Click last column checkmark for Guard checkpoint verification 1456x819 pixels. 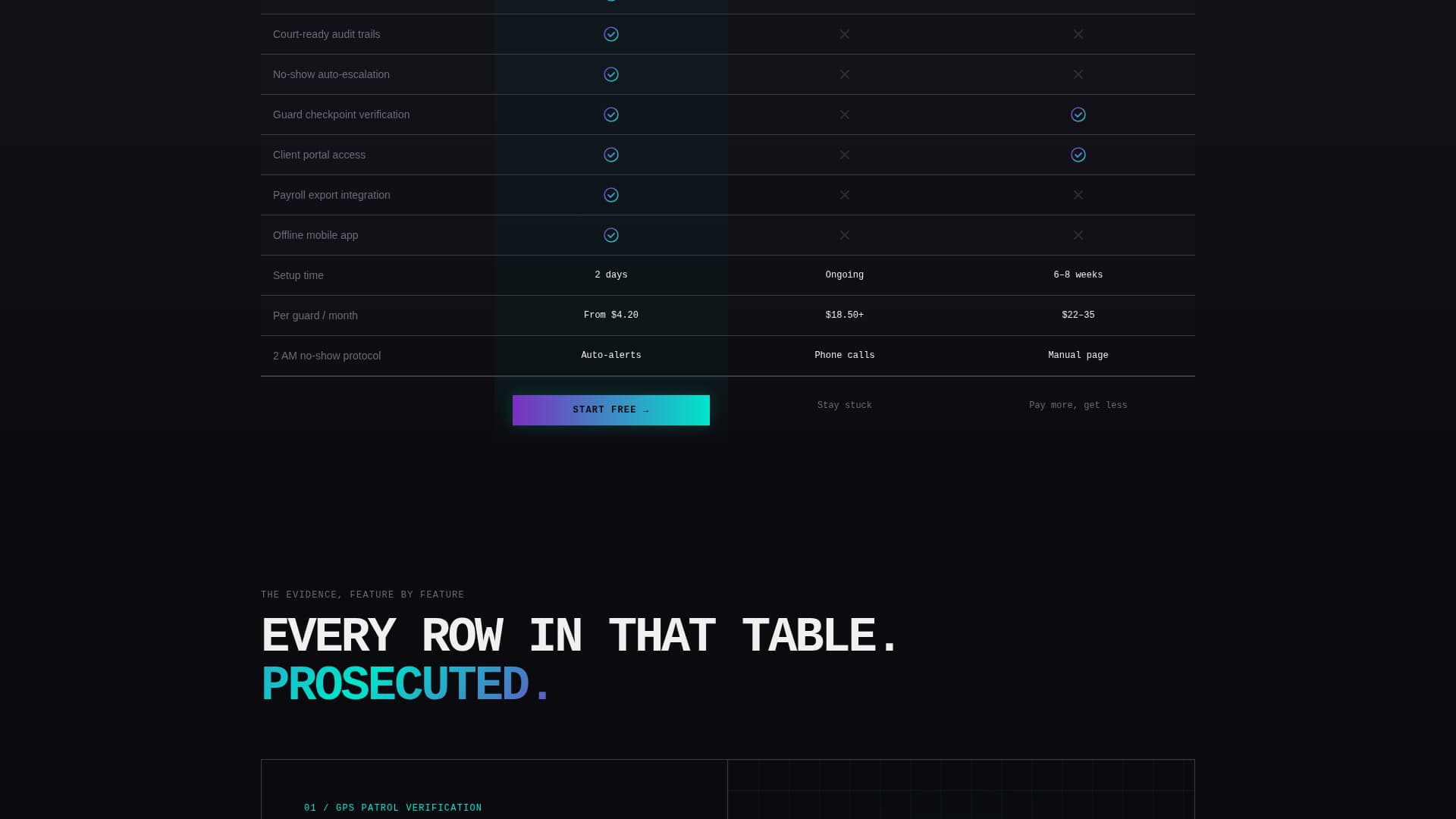(1078, 115)
